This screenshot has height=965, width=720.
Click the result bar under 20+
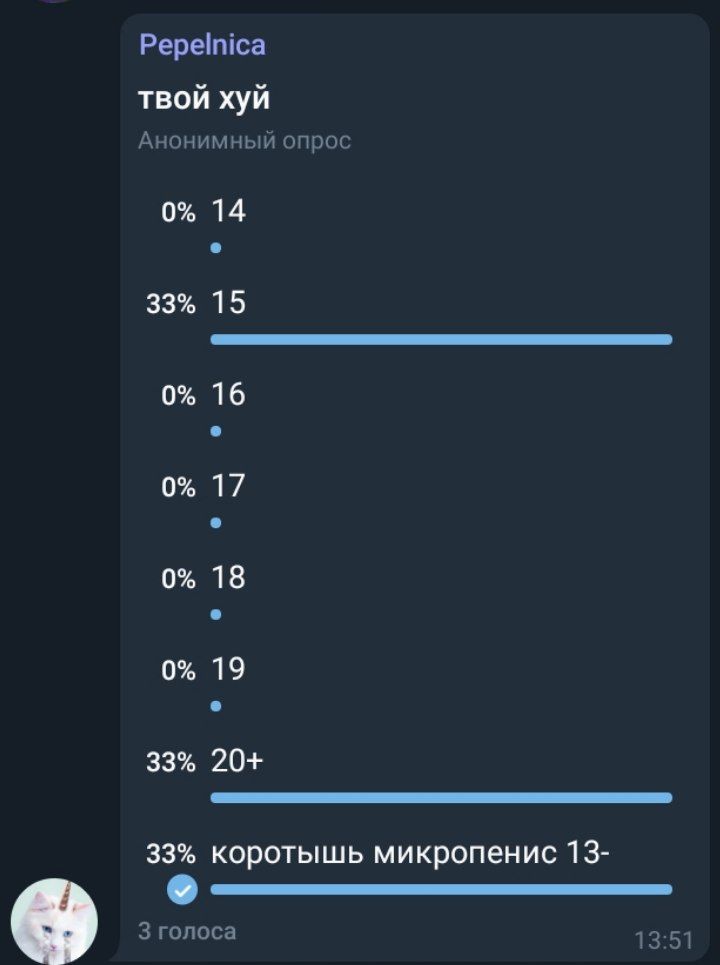coord(441,798)
